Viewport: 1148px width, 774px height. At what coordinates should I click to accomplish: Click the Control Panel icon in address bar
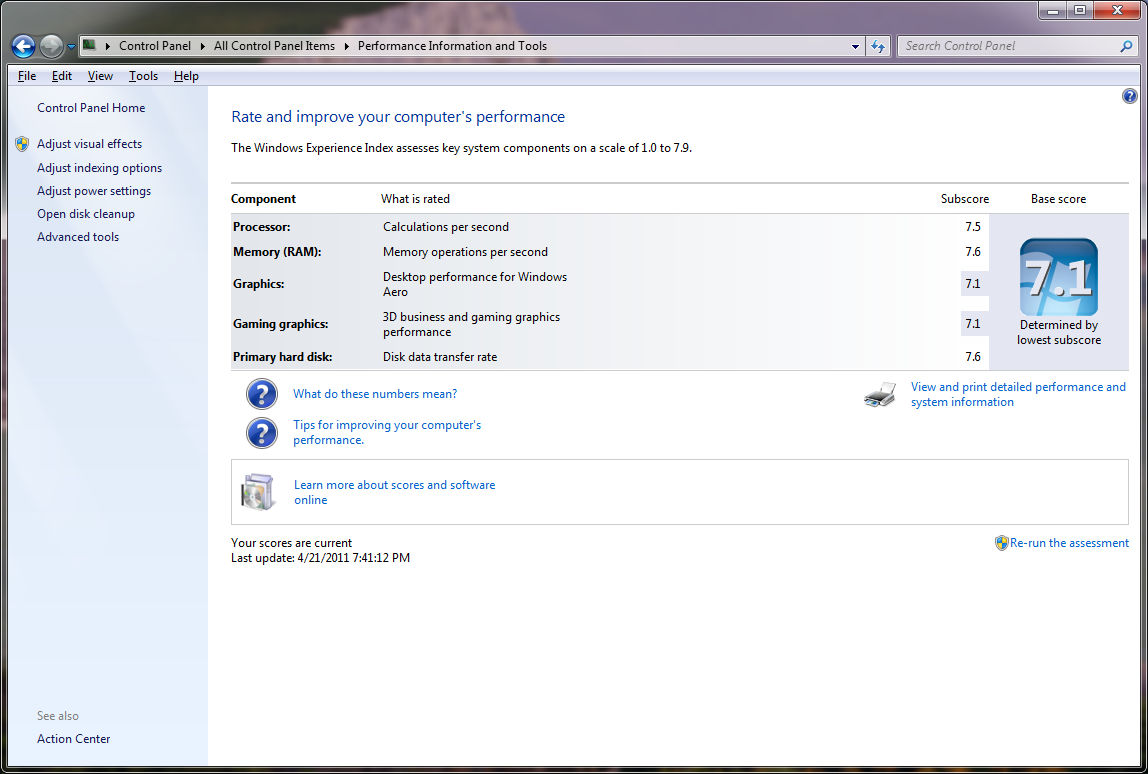[89, 45]
